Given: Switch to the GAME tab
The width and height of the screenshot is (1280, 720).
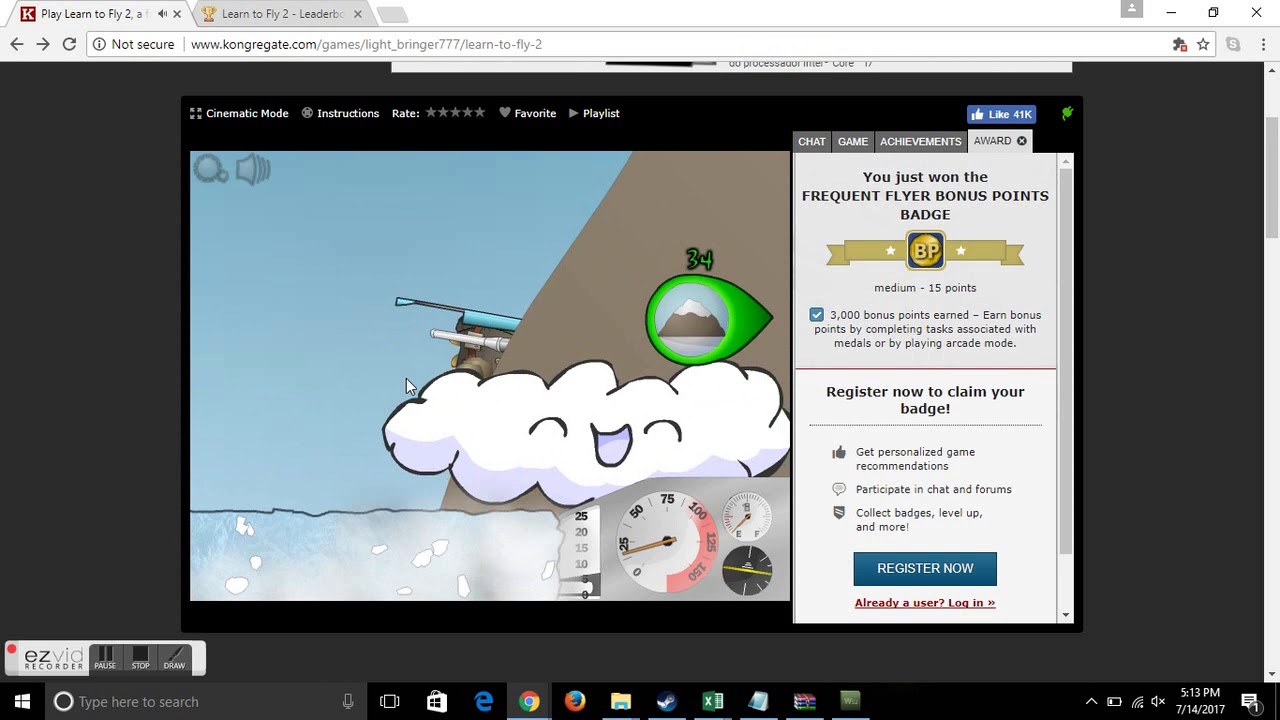Looking at the screenshot, I should coord(853,142).
